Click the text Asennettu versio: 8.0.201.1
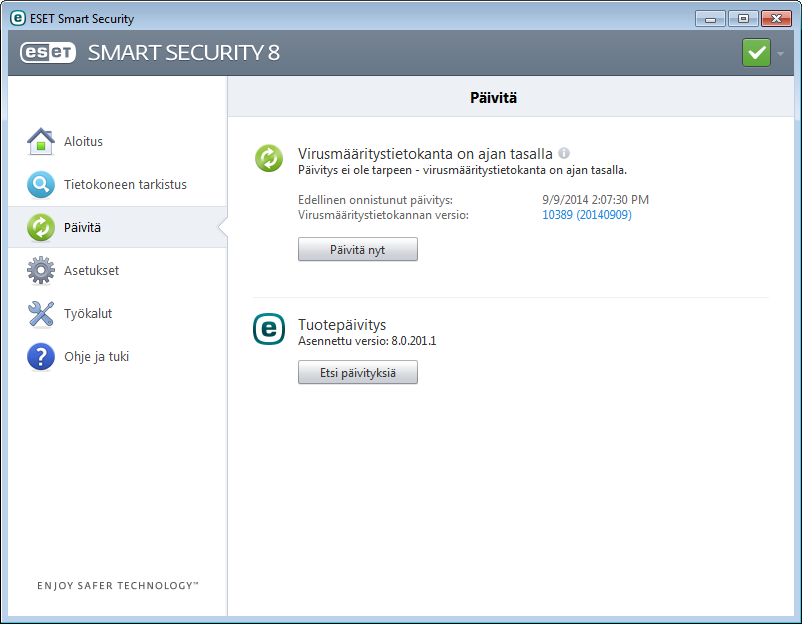802x624 pixels. (367, 341)
